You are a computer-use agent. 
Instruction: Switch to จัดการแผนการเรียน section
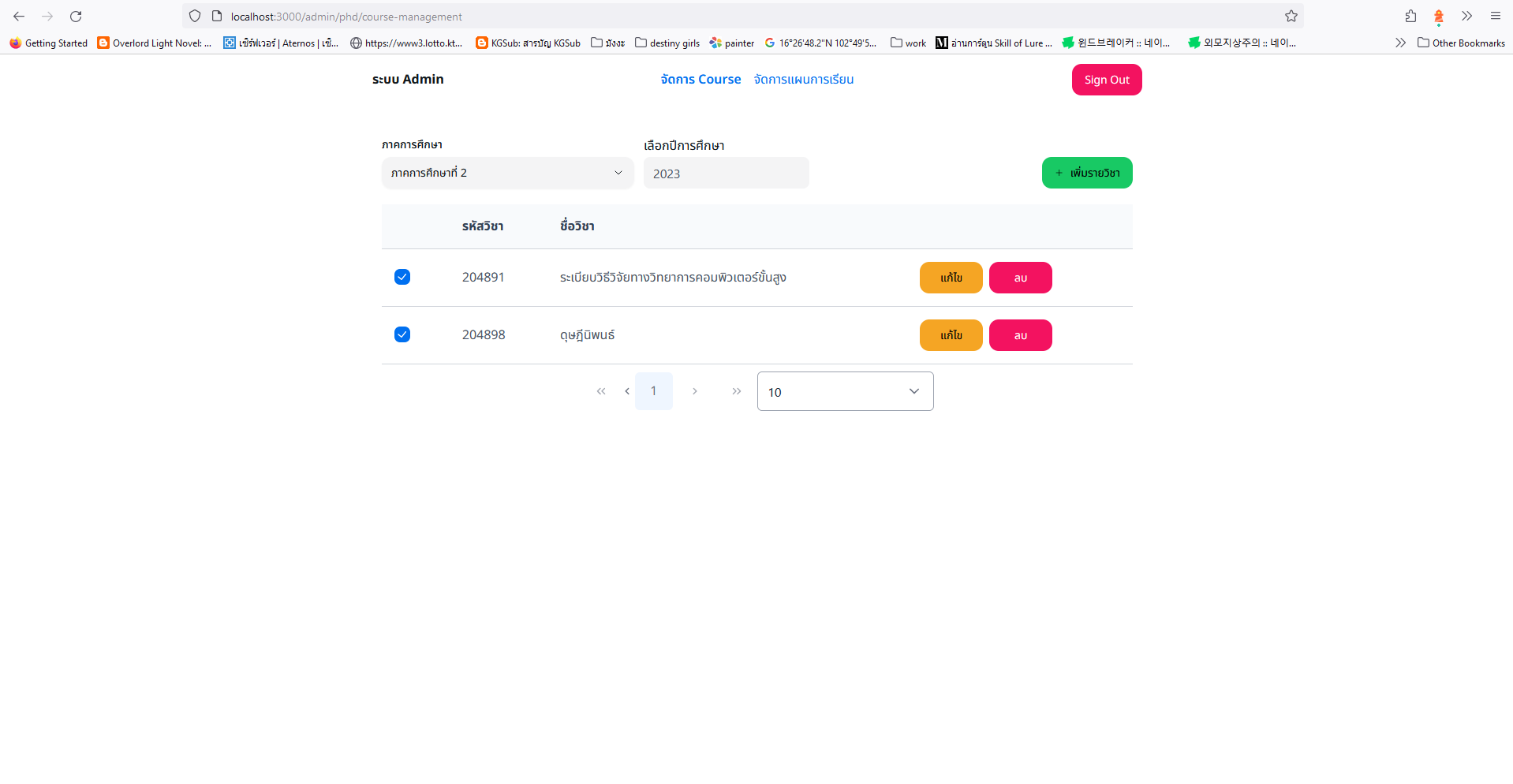pyautogui.click(x=804, y=79)
